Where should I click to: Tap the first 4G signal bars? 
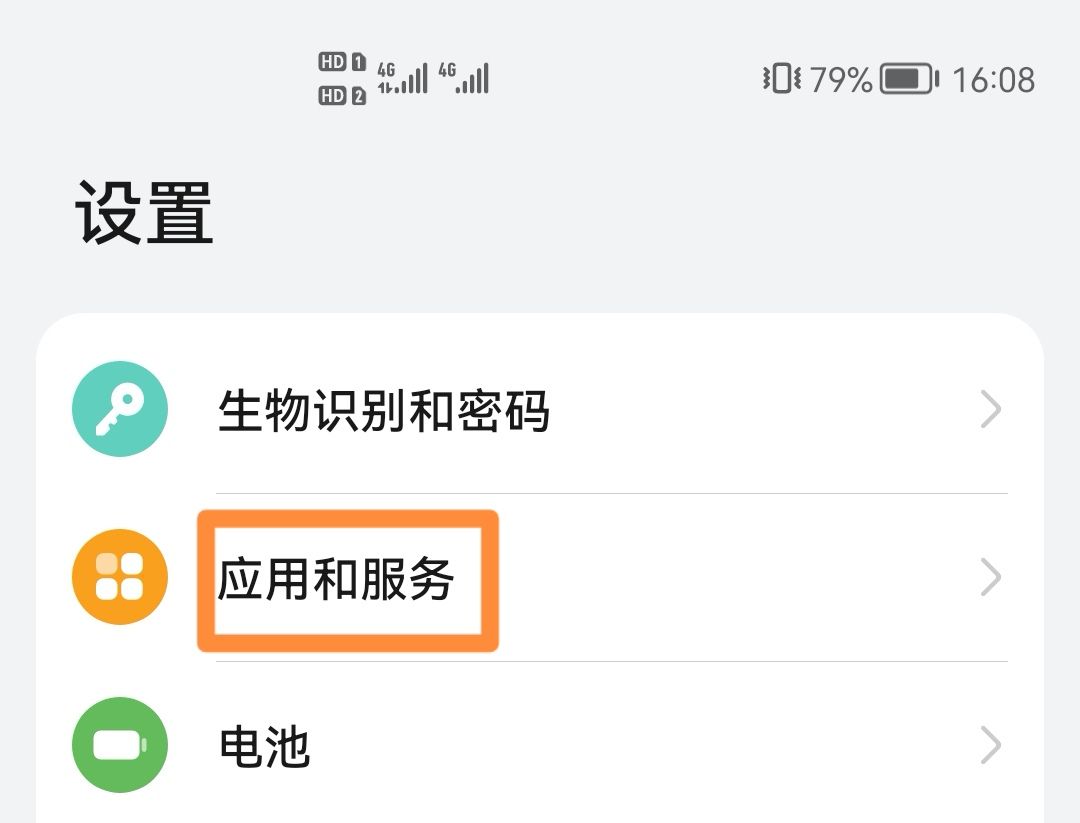tap(402, 78)
